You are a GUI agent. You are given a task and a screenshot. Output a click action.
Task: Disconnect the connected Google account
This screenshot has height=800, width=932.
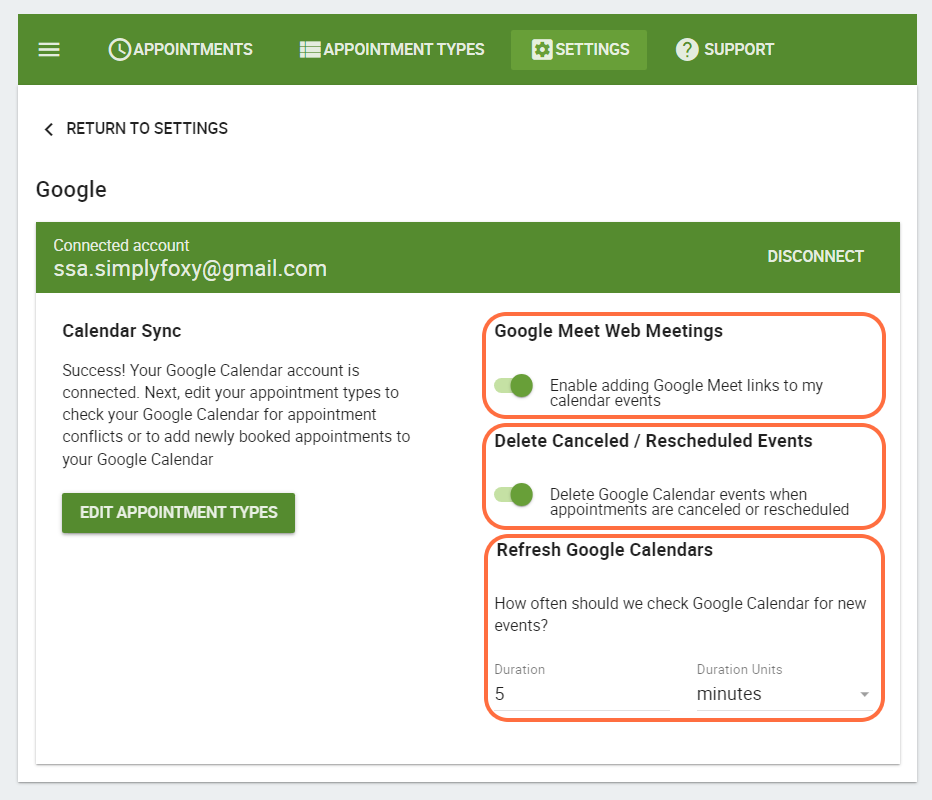pos(815,256)
